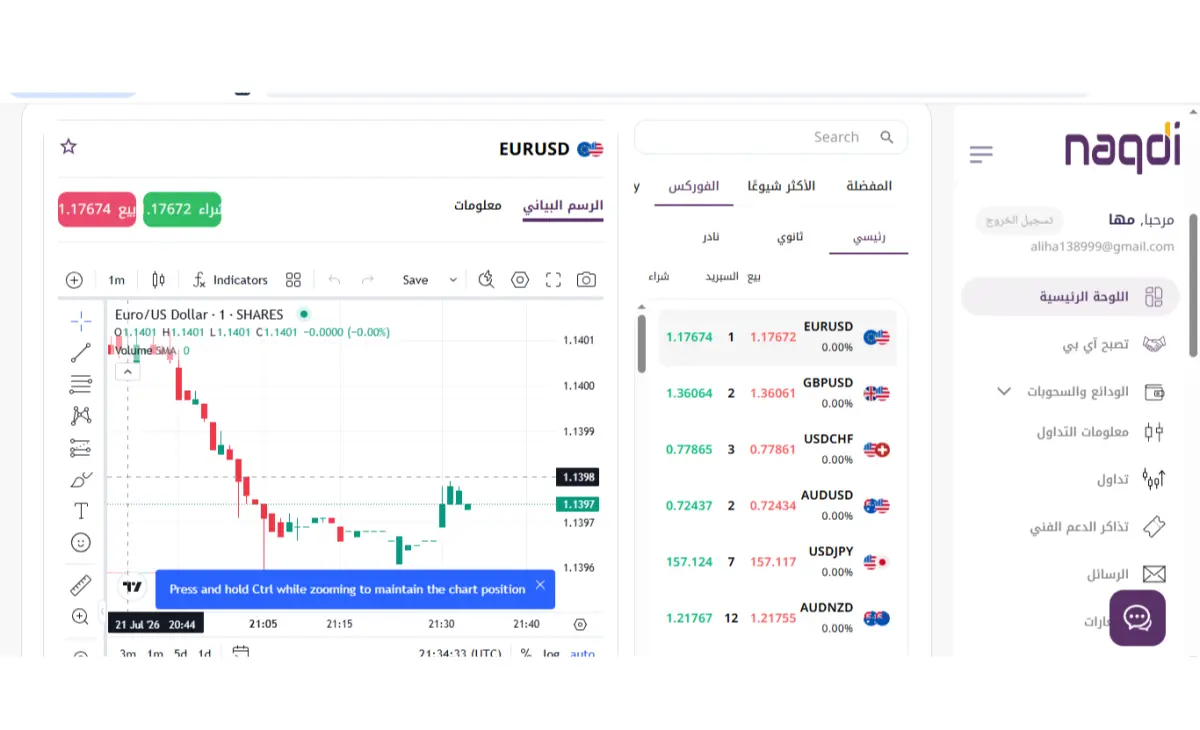The width and height of the screenshot is (1200, 730).
Task: Select the crosshair cursor tool
Action: pyautogui.click(x=81, y=321)
